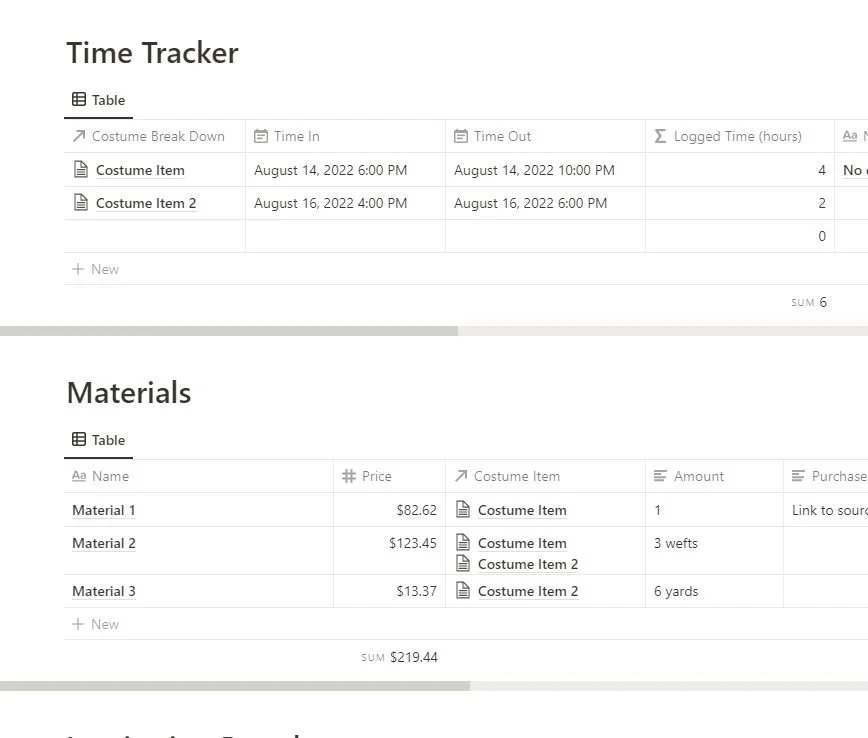The height and width of the screenshot is (738, 868).
Task: Open Costume Item 2 in Time Tracker second row
Action: 146,204
